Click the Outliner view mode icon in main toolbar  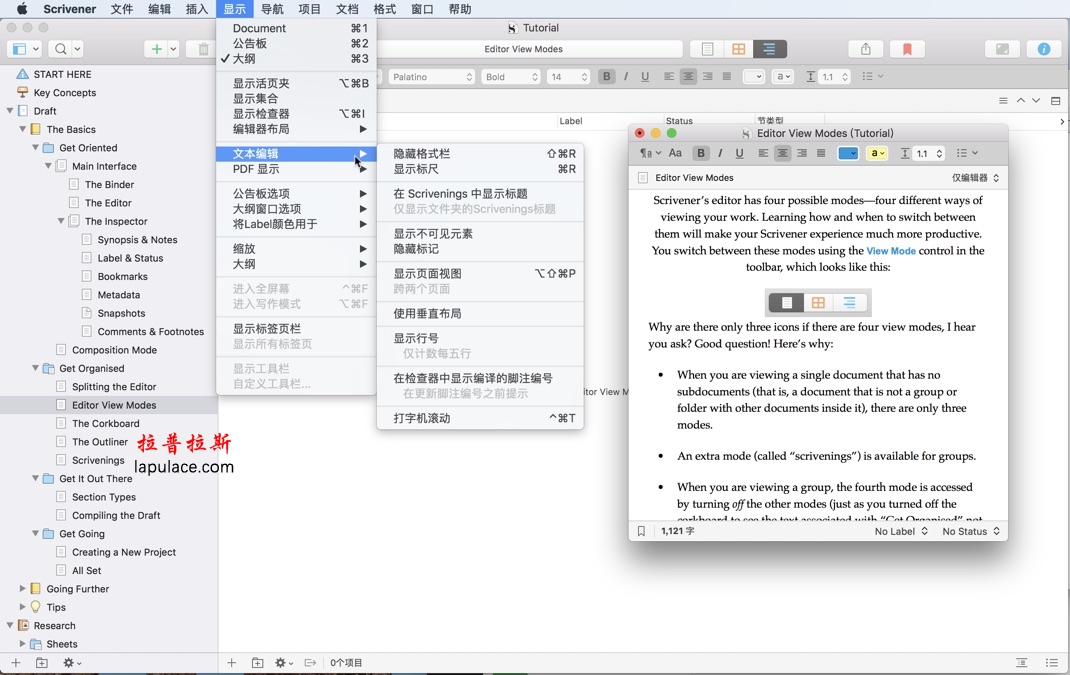770,49
